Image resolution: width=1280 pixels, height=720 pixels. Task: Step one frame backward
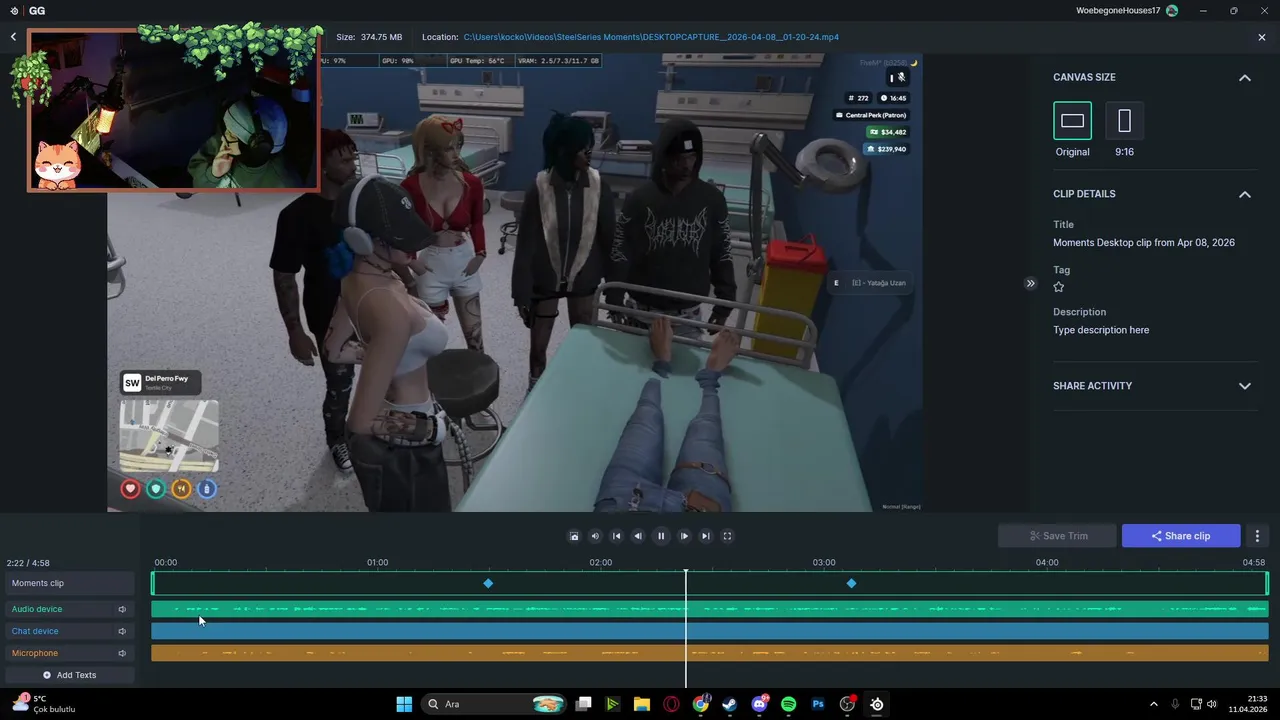[638, 536]
